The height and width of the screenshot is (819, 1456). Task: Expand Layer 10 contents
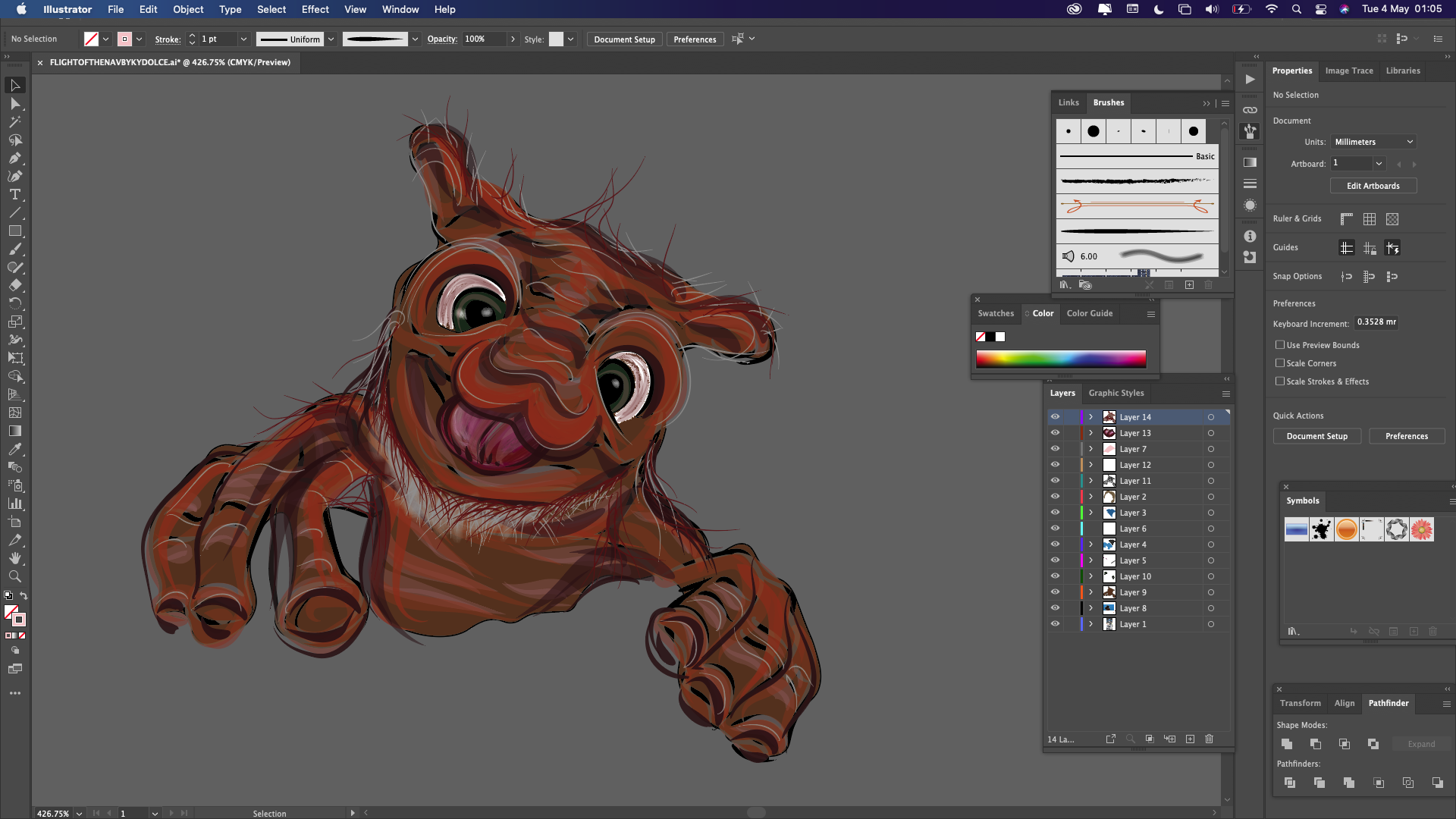coord(1091,576)
